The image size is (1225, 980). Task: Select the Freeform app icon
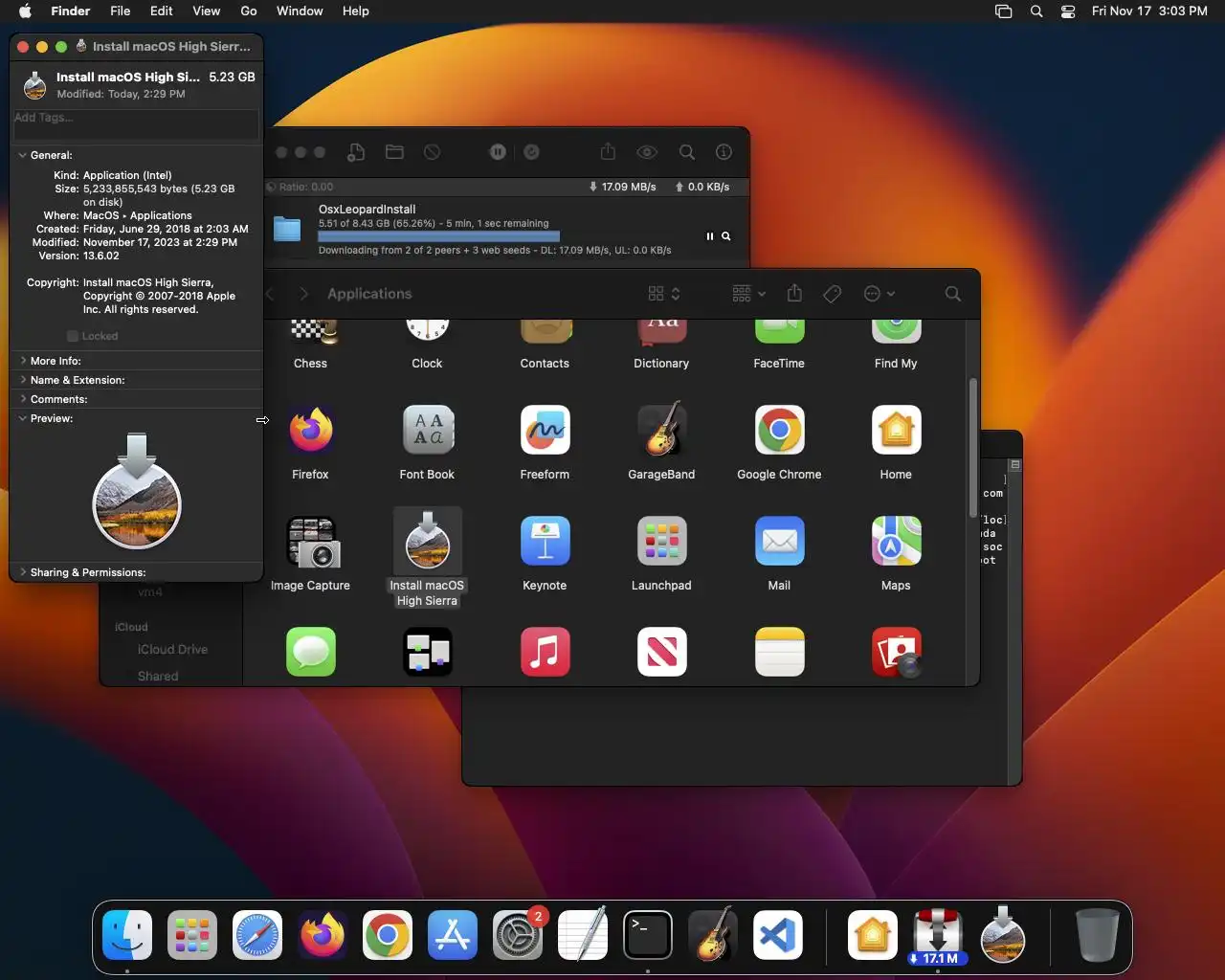point(546,431)
